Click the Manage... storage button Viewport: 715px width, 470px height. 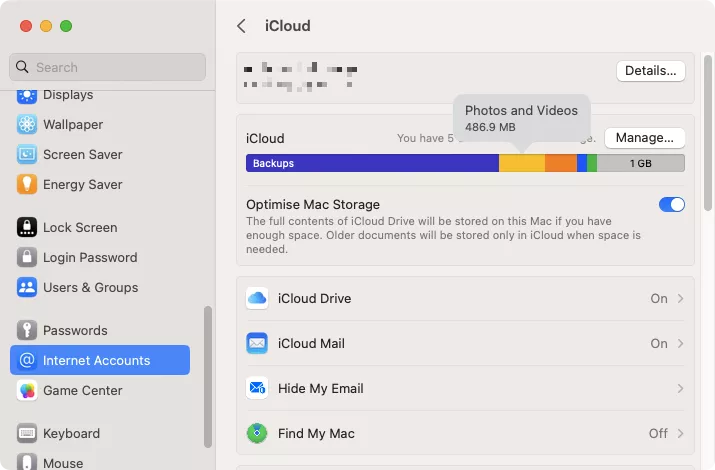[x=644, y=138]
